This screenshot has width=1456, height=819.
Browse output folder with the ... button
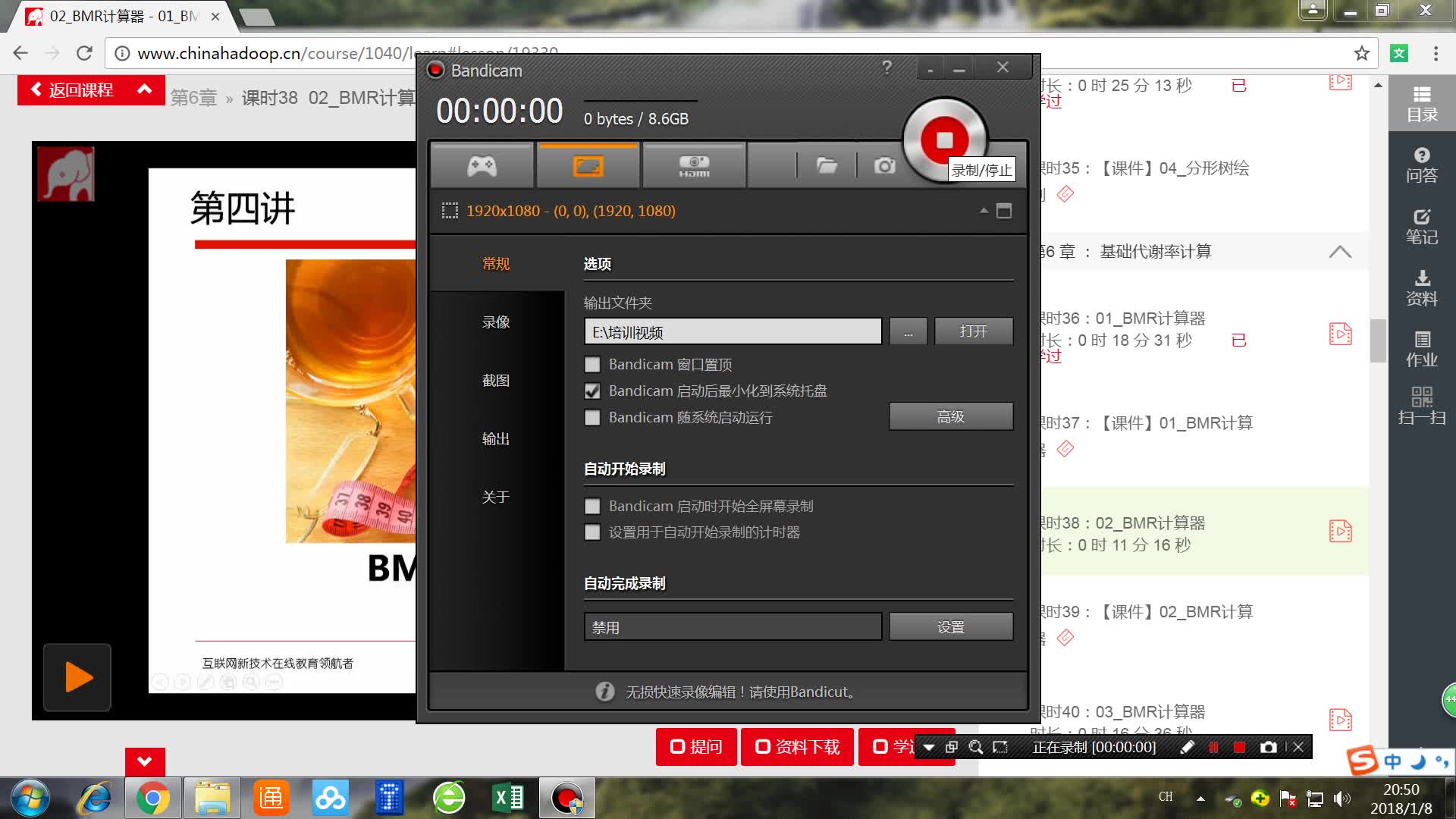(908, 331)
